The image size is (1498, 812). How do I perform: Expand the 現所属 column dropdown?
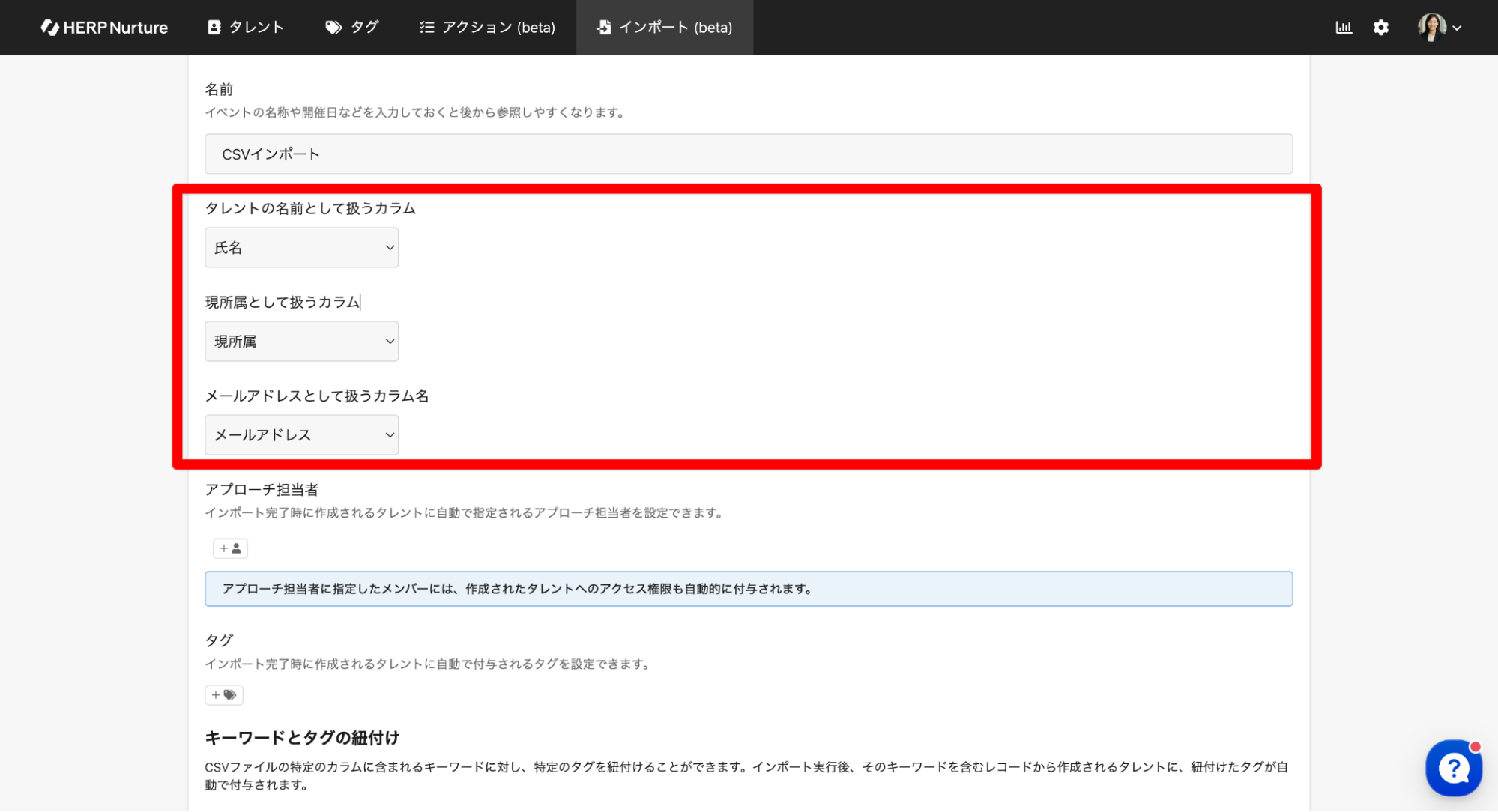click(301, 342)
